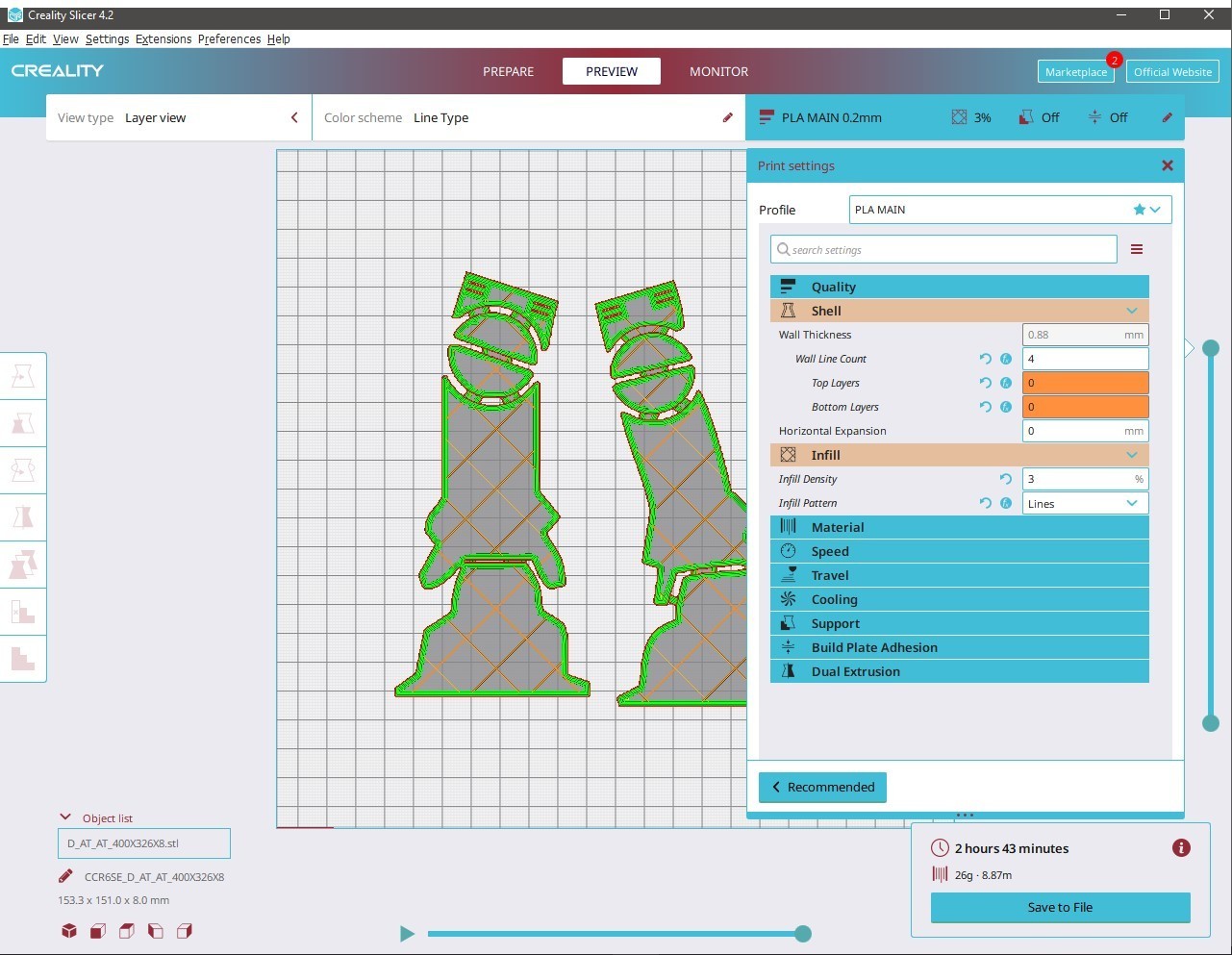Viewport: 1232px width, 955px height.
Task: Switch to front view cube icon
Action: 98,931
